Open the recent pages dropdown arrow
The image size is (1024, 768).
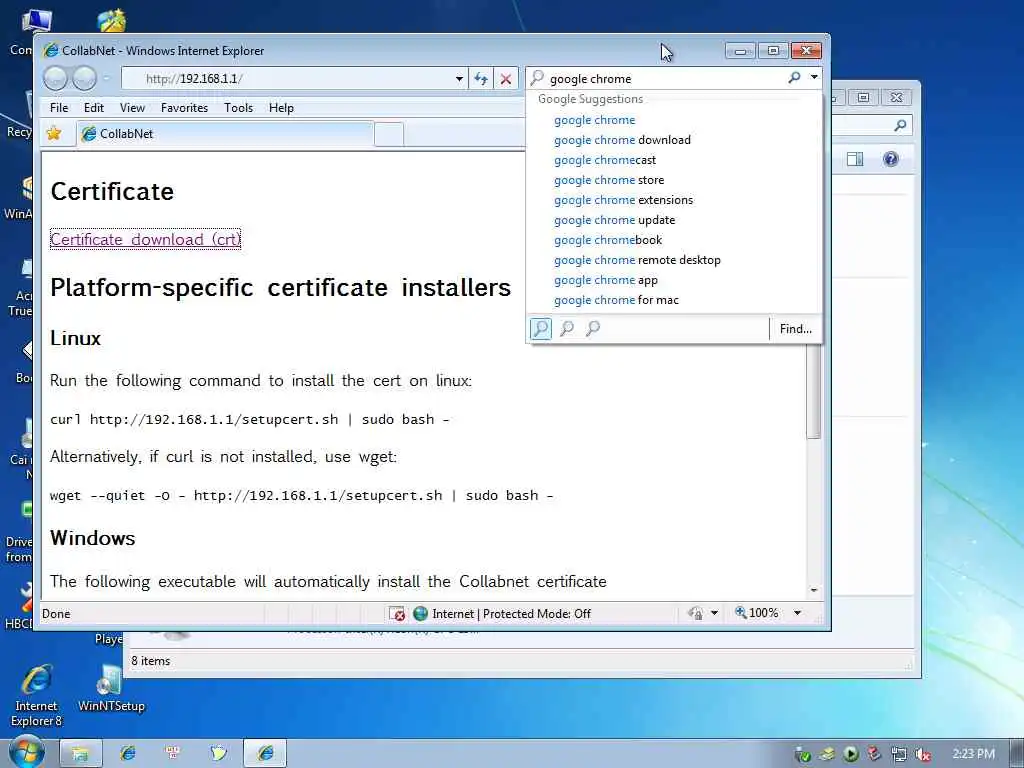coord(106,78)
